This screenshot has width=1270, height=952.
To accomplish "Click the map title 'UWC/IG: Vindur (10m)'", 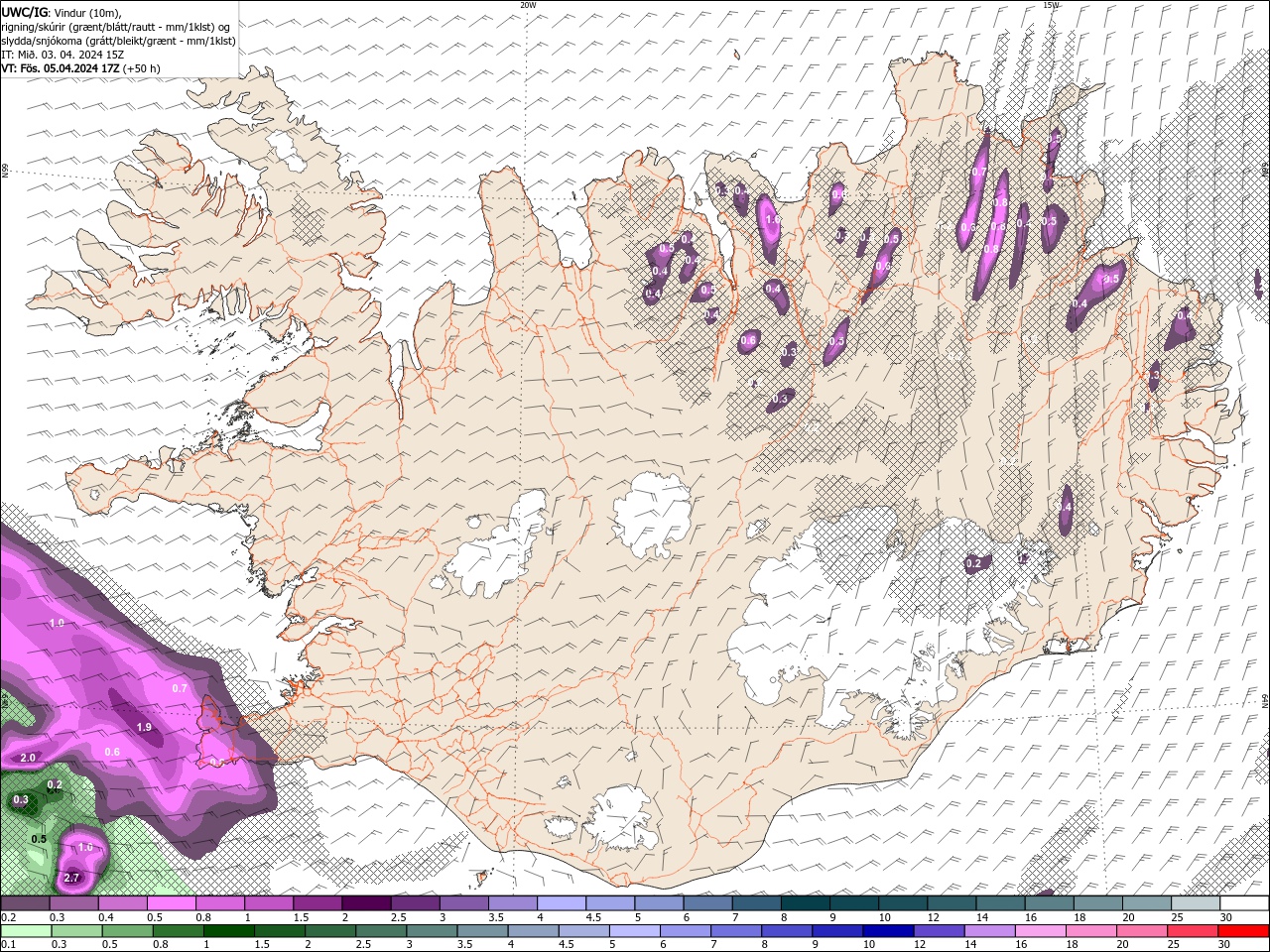I will point(61,12).
